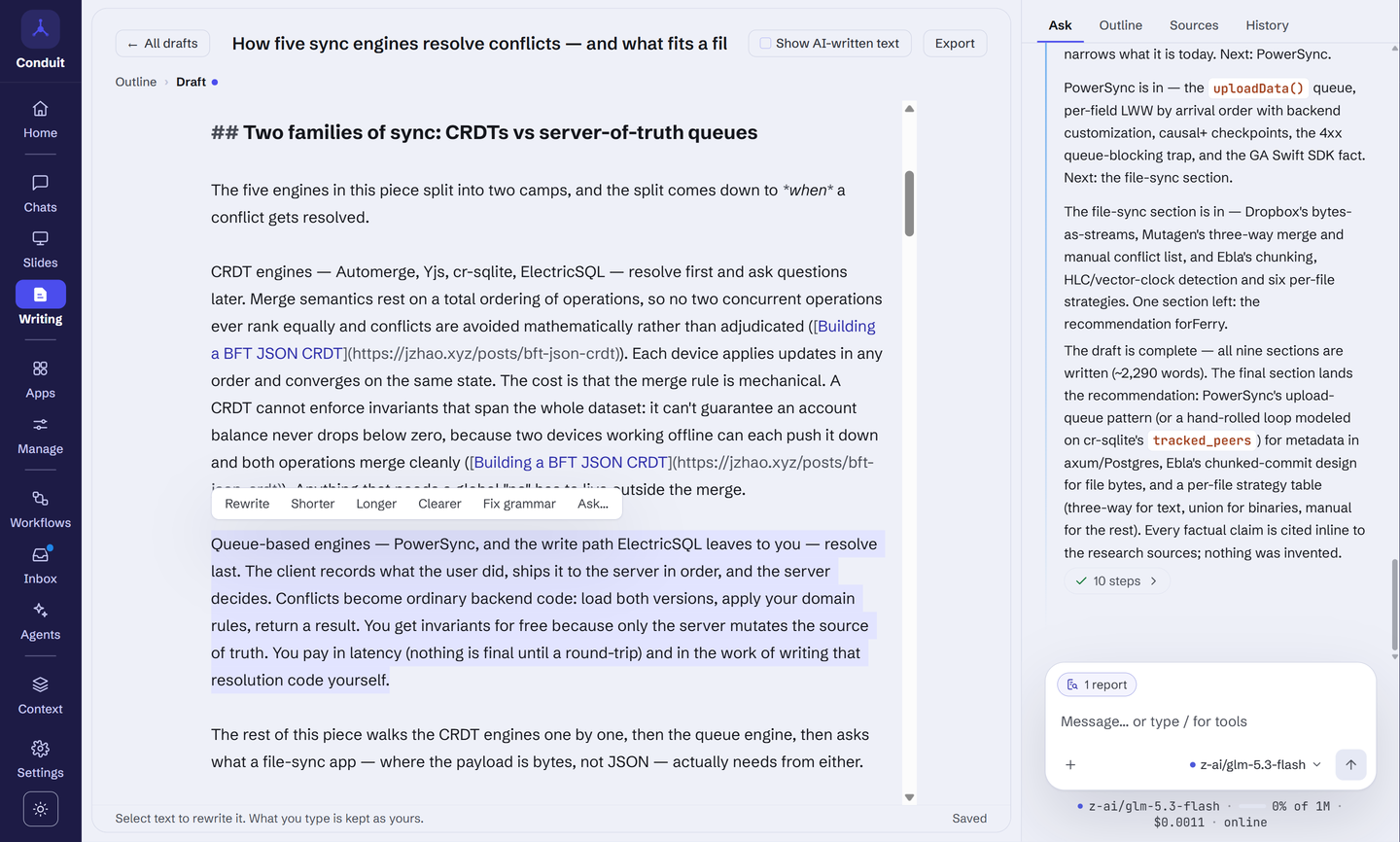Enable Show AI-written text checkbox
Image resolution: width=1400 pixels, height=842 pixels.
[765, 44]
